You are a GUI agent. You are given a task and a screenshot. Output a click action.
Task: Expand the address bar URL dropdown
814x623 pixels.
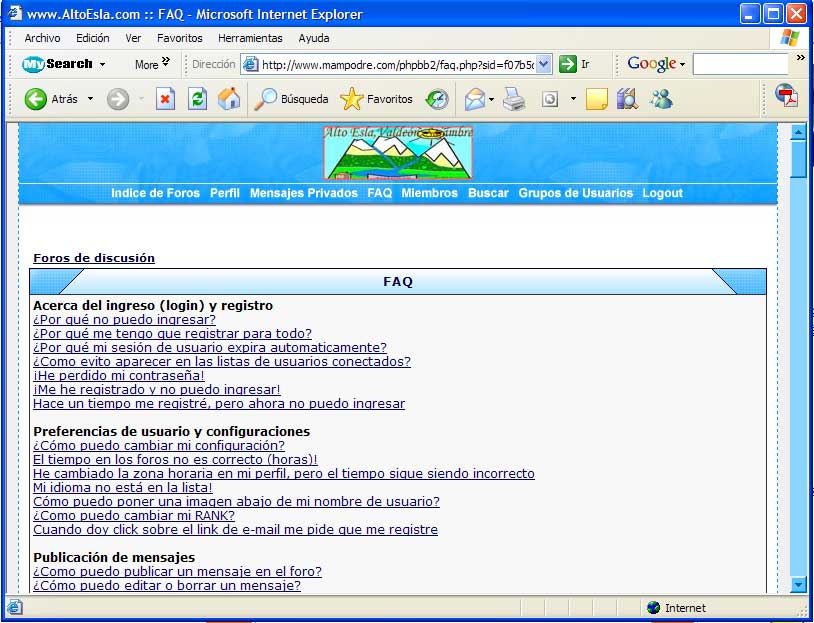[x=544, y=64]
